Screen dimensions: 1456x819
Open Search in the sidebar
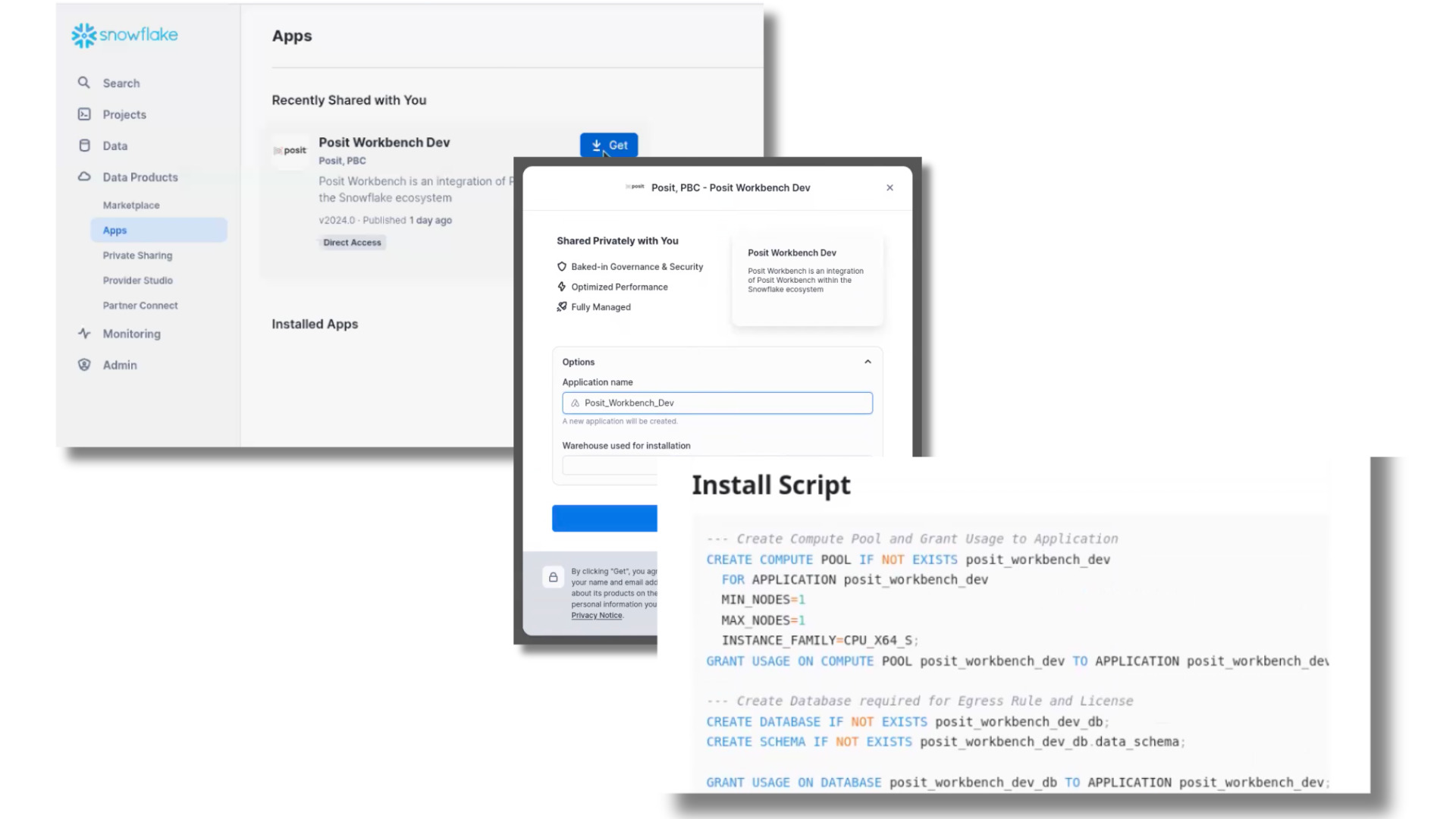(121, 83)
